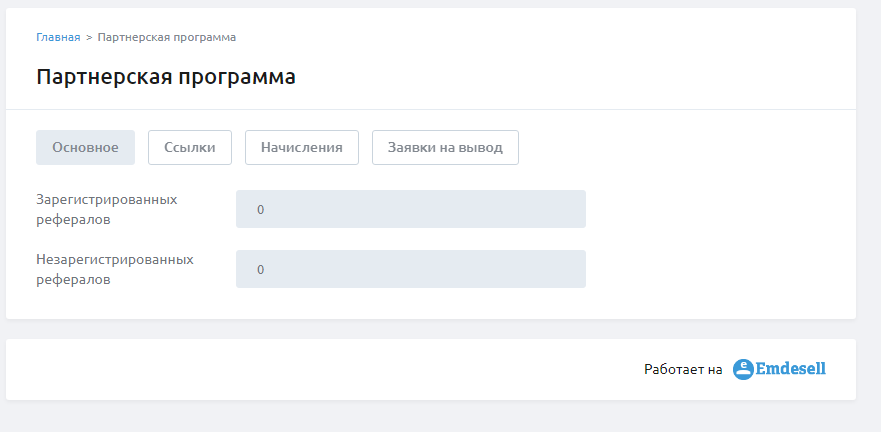Open the Начисления tab

point(302,148)
